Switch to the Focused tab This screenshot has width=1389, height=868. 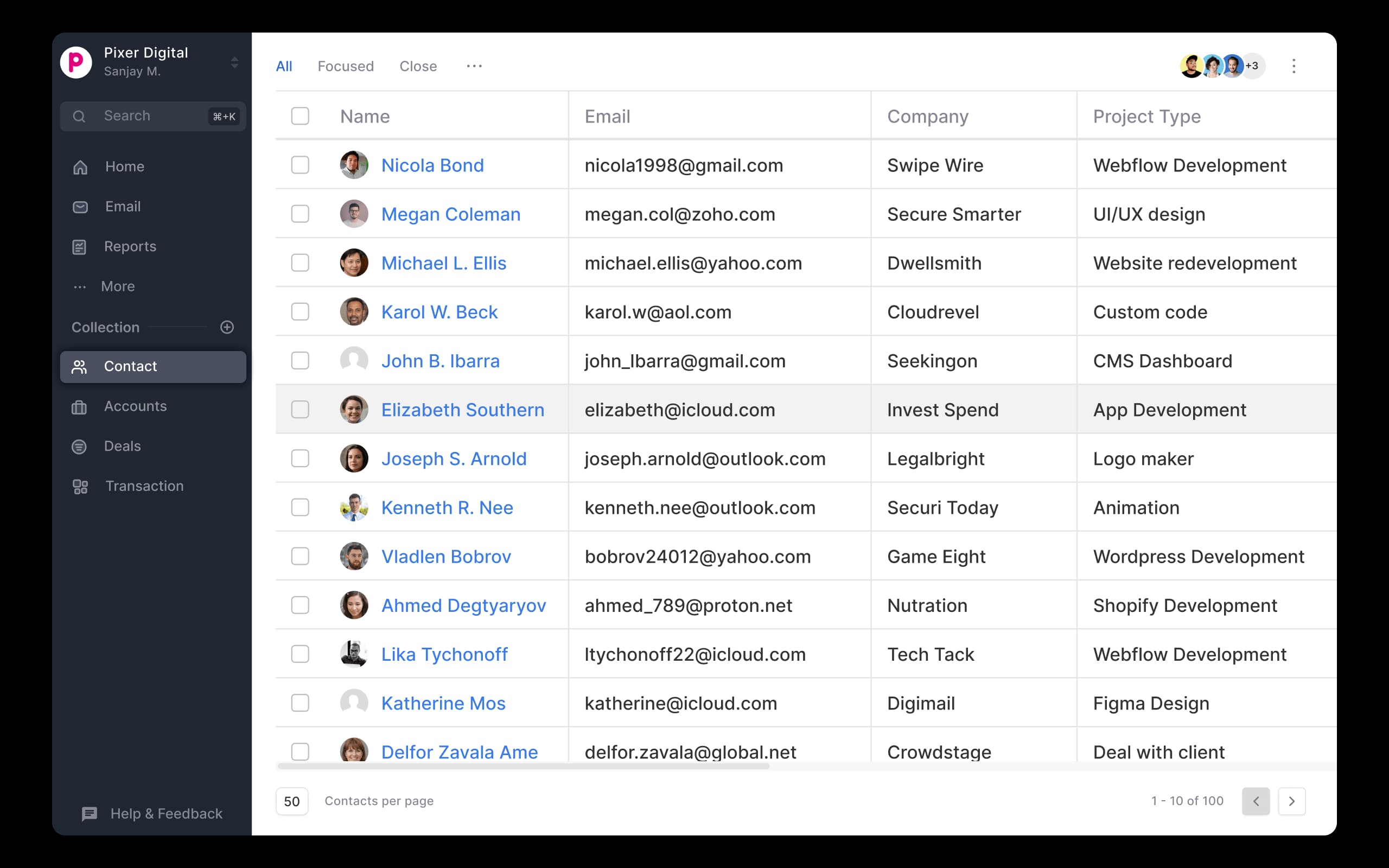pos(345,65)
